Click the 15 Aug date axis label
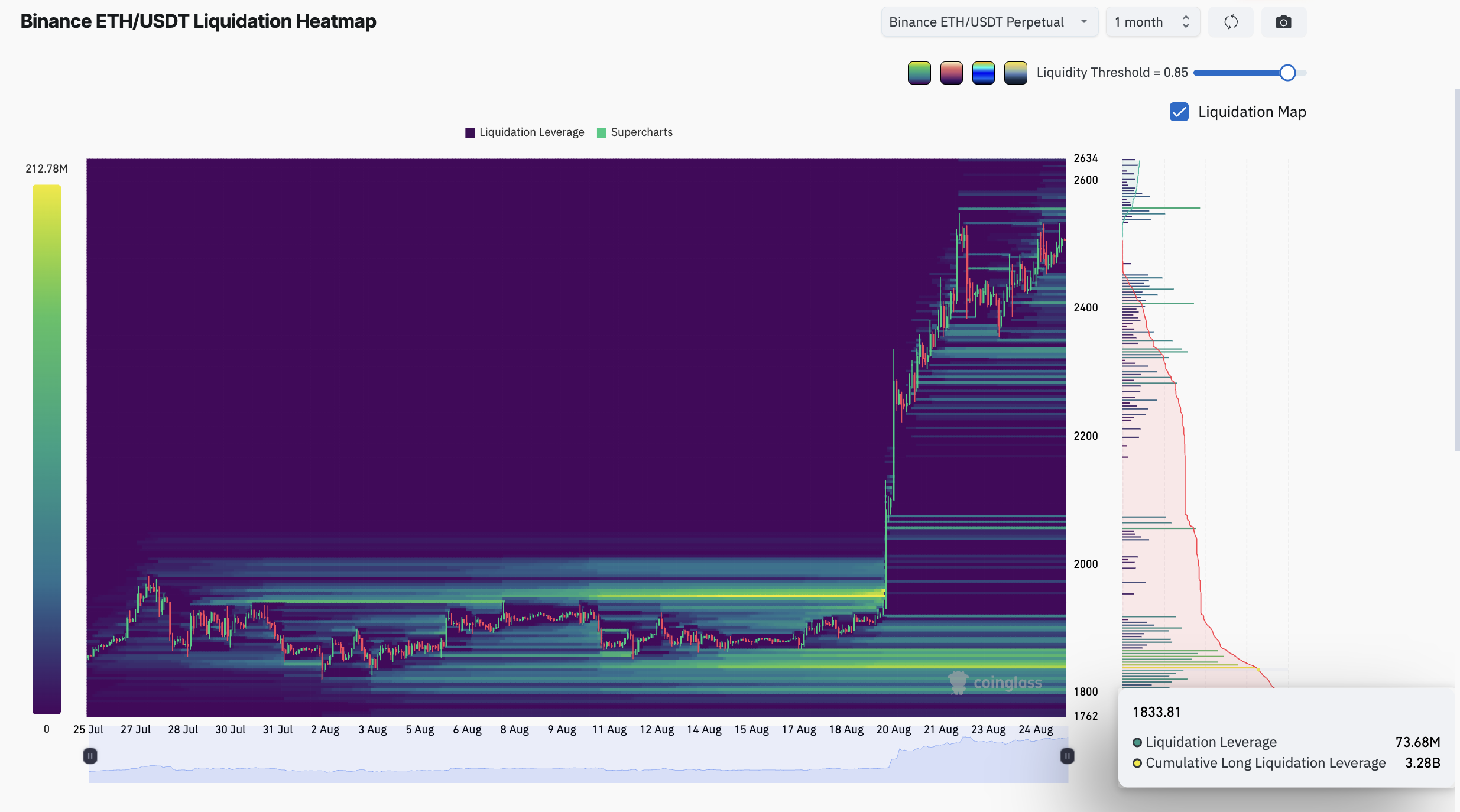Screen dimensions: 1460x812 pos(751,730)
